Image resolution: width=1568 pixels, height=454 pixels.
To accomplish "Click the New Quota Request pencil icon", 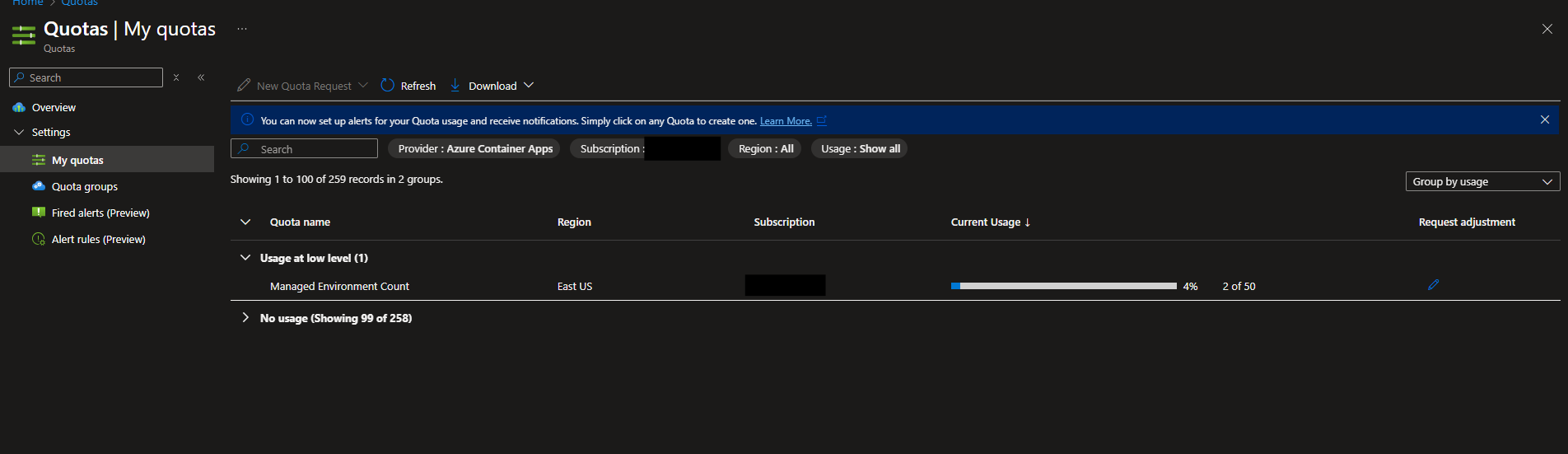I will (244, 85).
